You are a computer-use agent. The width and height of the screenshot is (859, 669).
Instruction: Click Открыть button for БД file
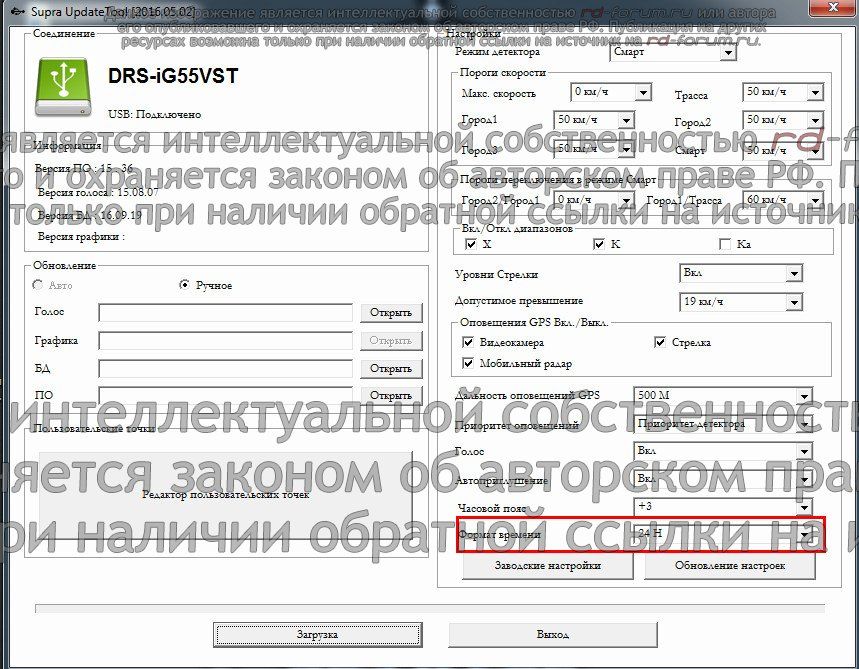tap(390, 369)
